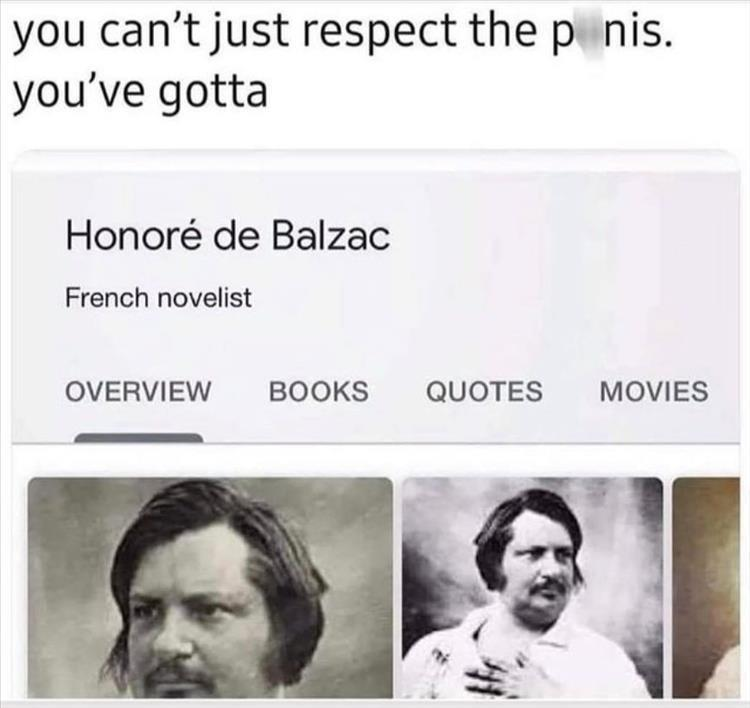The height and width of the screenshot is (708, 750).
Task: Click the "you've gotta" caption line
Action: tap(140, 92)
